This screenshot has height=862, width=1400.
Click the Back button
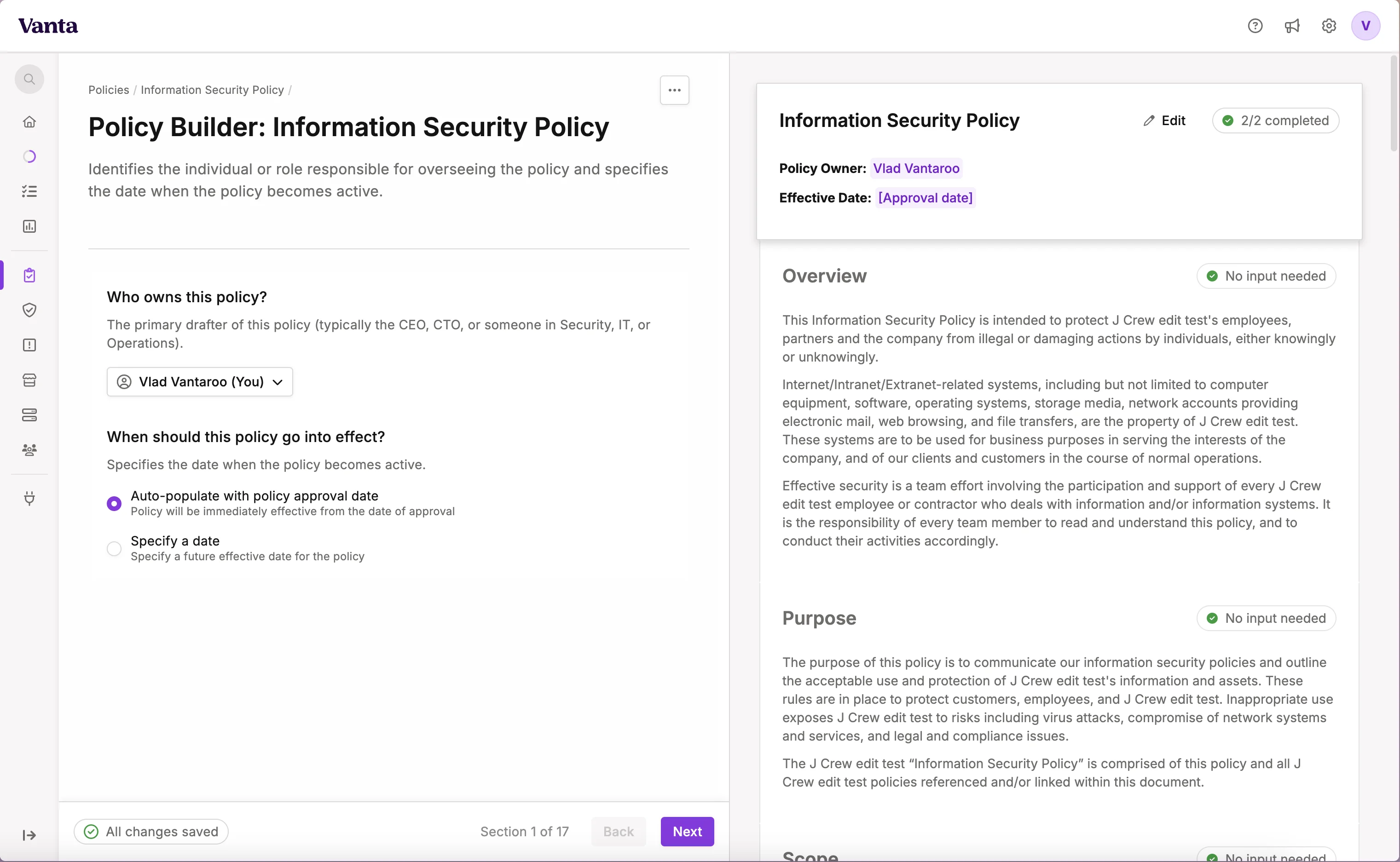point(618,832)
